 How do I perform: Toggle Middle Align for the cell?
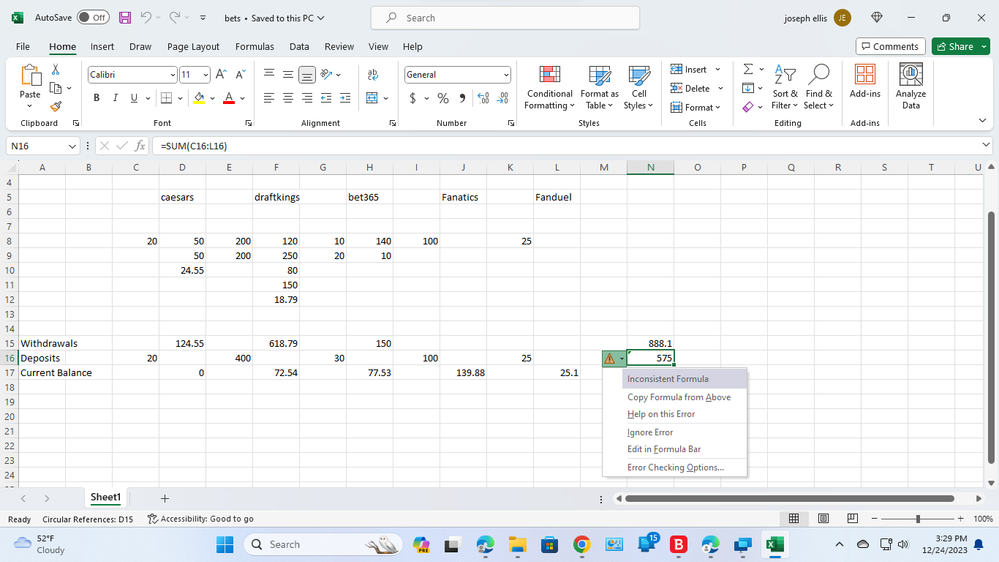point(288,75)
